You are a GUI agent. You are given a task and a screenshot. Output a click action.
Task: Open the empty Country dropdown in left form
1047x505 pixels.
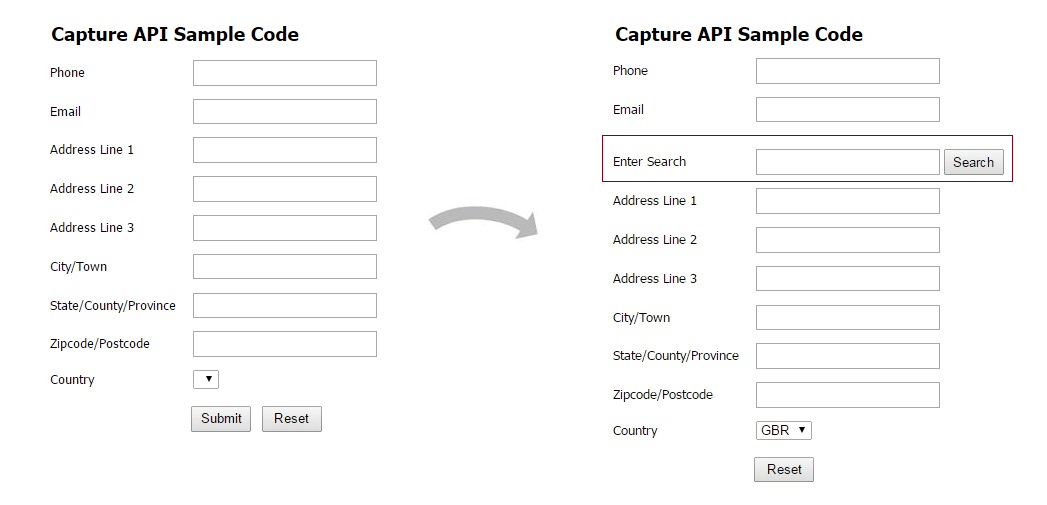(x=205, y=380)
